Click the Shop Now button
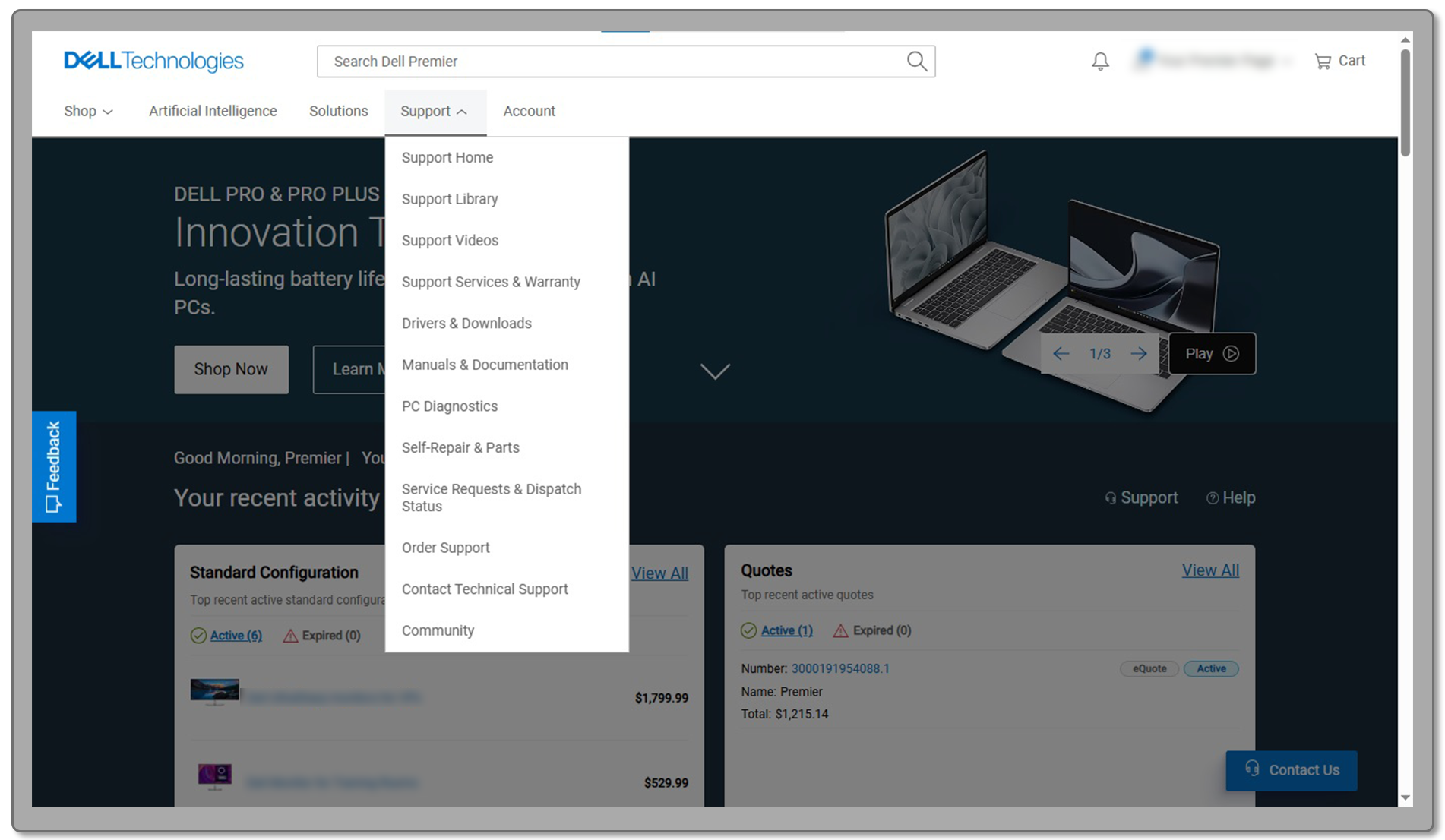The width and height of the screenshot is (1445, 840). [x=231, y=370]
